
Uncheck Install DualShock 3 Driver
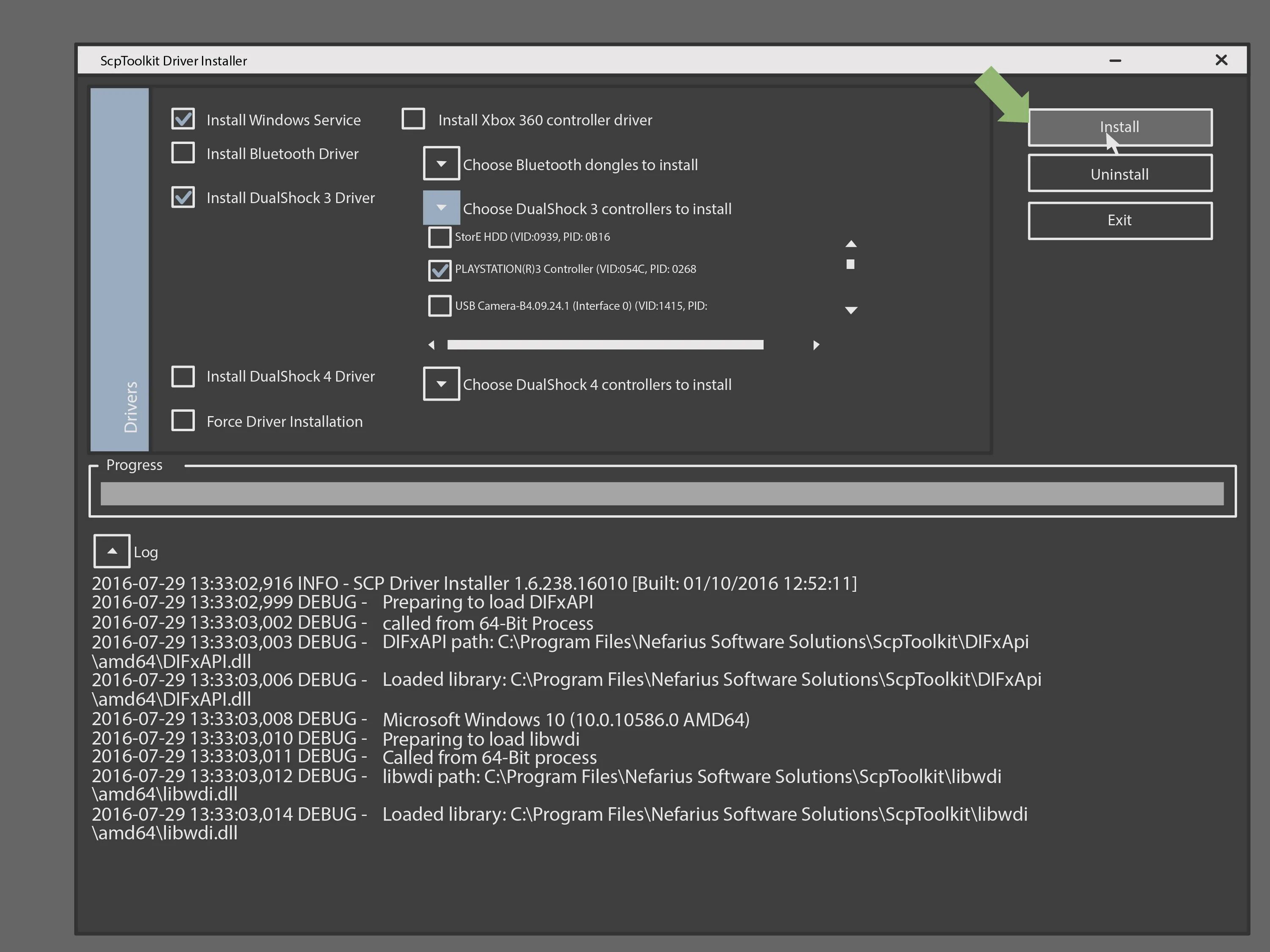(x=183, y=197)
